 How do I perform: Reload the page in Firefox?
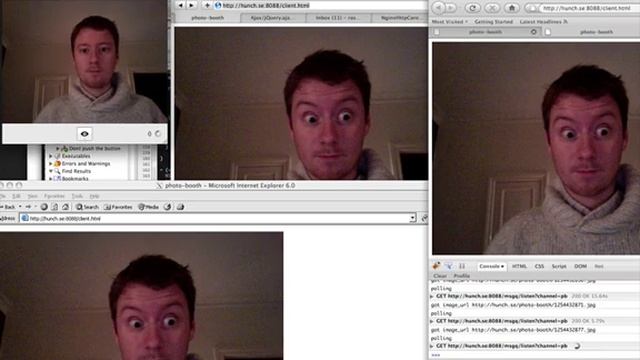coord(473,8)
